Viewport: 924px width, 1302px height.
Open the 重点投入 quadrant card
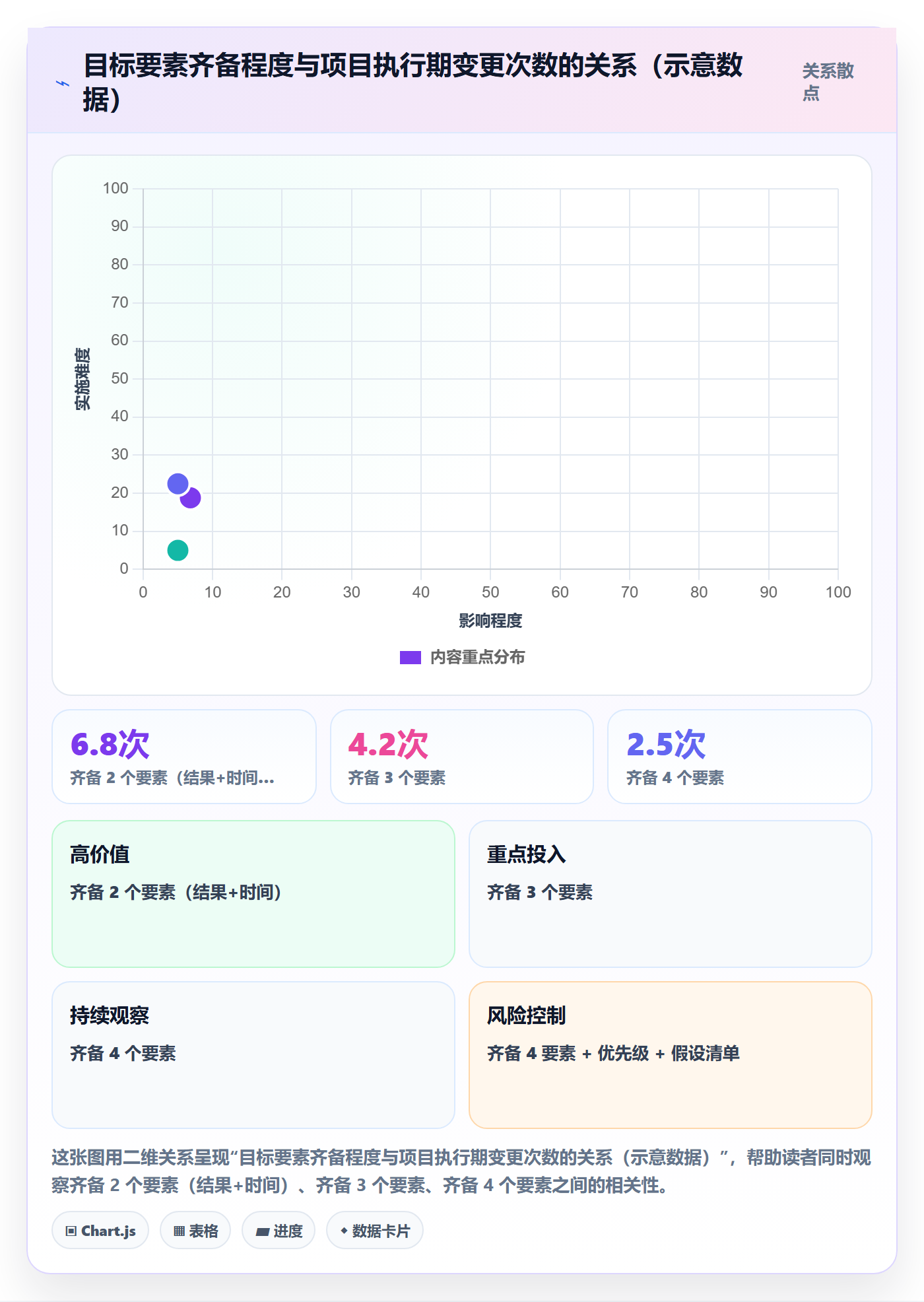click(x=671, y=894)
